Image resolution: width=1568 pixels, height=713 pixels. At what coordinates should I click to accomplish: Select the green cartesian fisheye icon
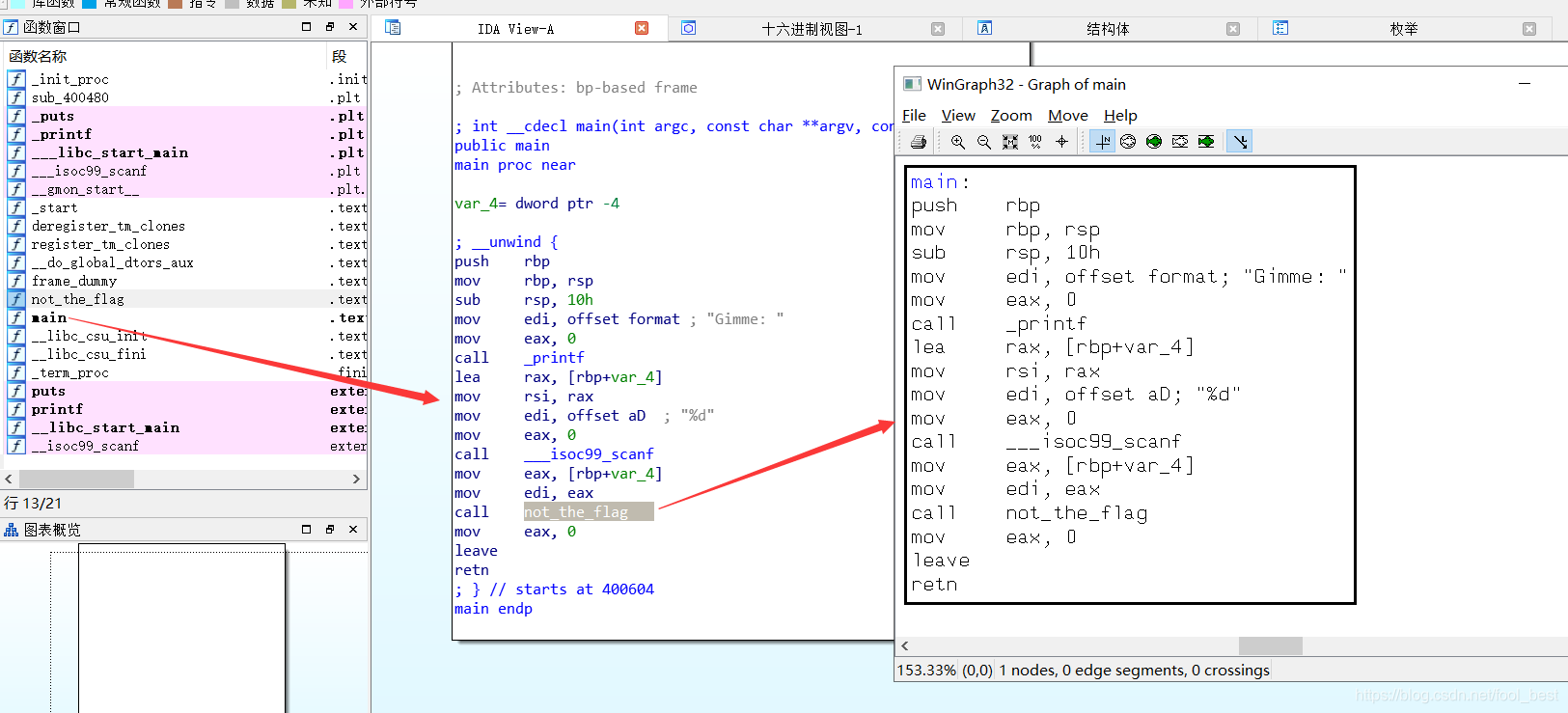coord(1206,142)
